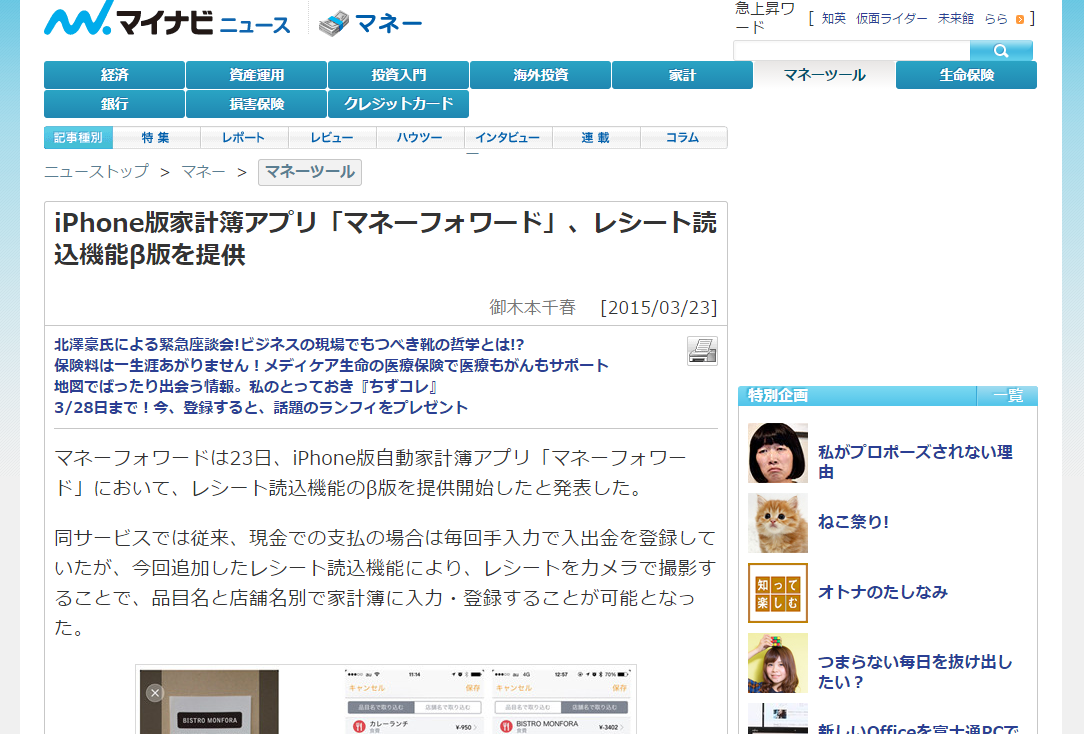Click the BISTRO MONFORA ¥-3402 app screenshot
This screenshot has height=734, width=1084.
(x=561, y=702)
